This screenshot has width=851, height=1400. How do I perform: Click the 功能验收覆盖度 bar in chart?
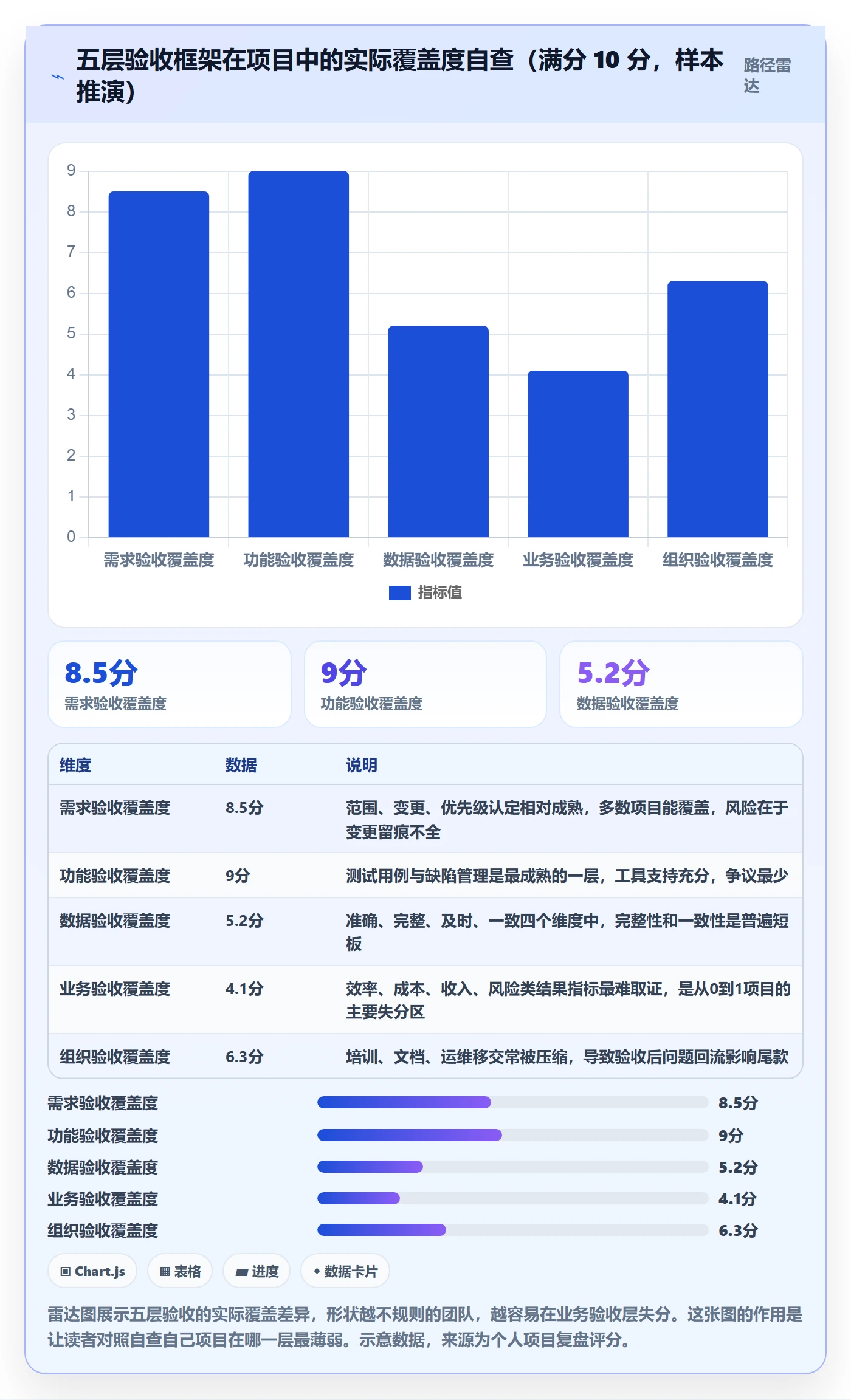tap(298, 354)
